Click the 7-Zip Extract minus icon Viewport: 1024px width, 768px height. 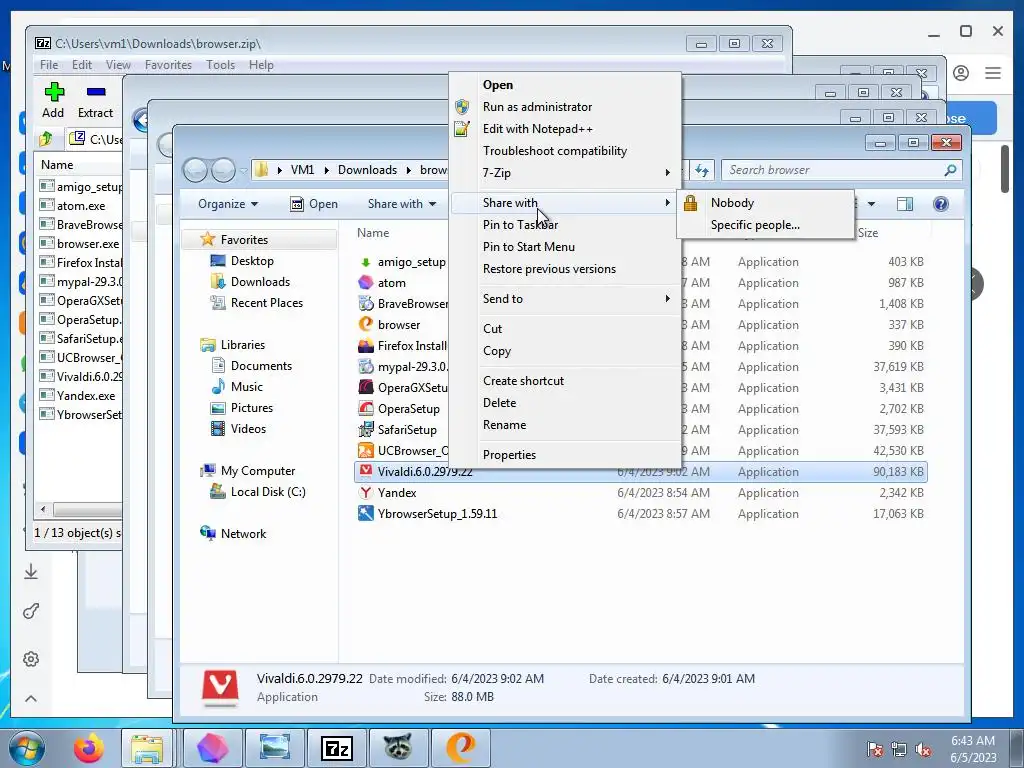(96, 92)
